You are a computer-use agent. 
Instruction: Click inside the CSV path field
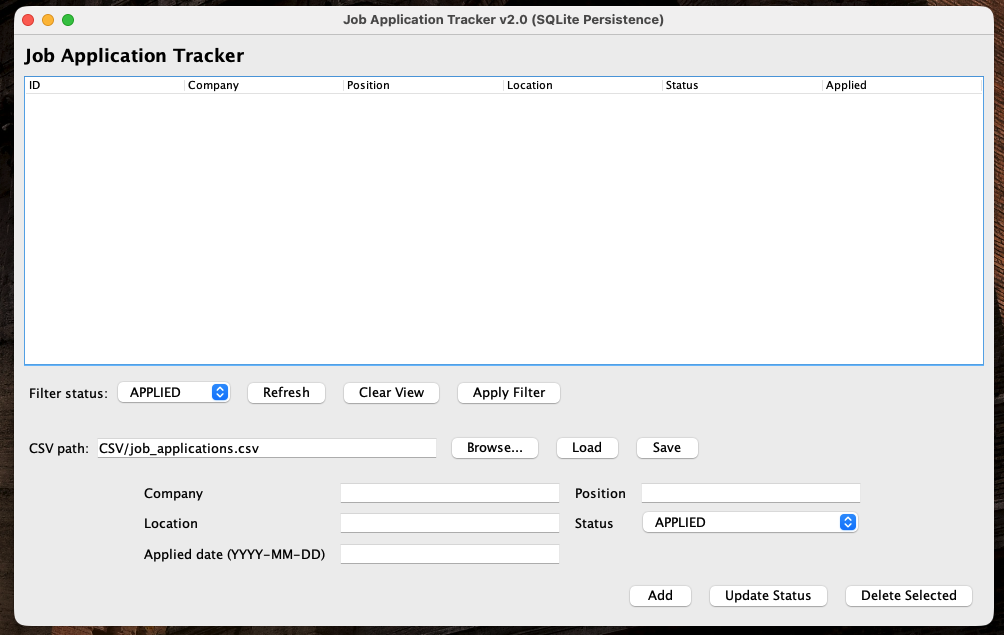[x=265, y=447]
